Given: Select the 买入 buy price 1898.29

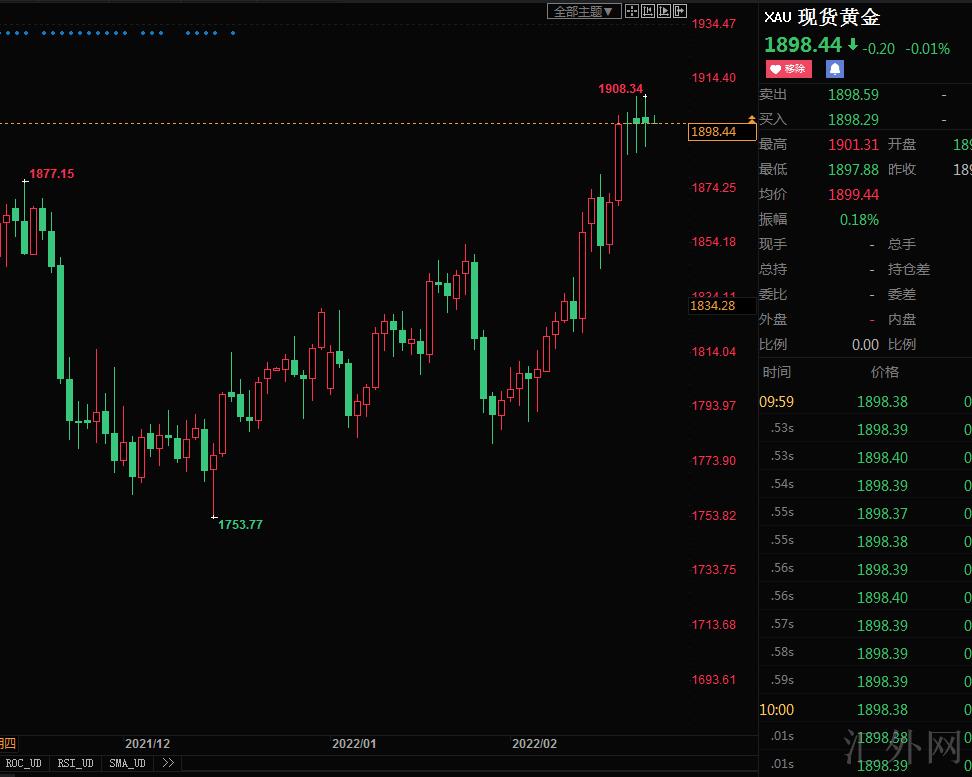Looking at the screenshot, I should click(852, 120).
